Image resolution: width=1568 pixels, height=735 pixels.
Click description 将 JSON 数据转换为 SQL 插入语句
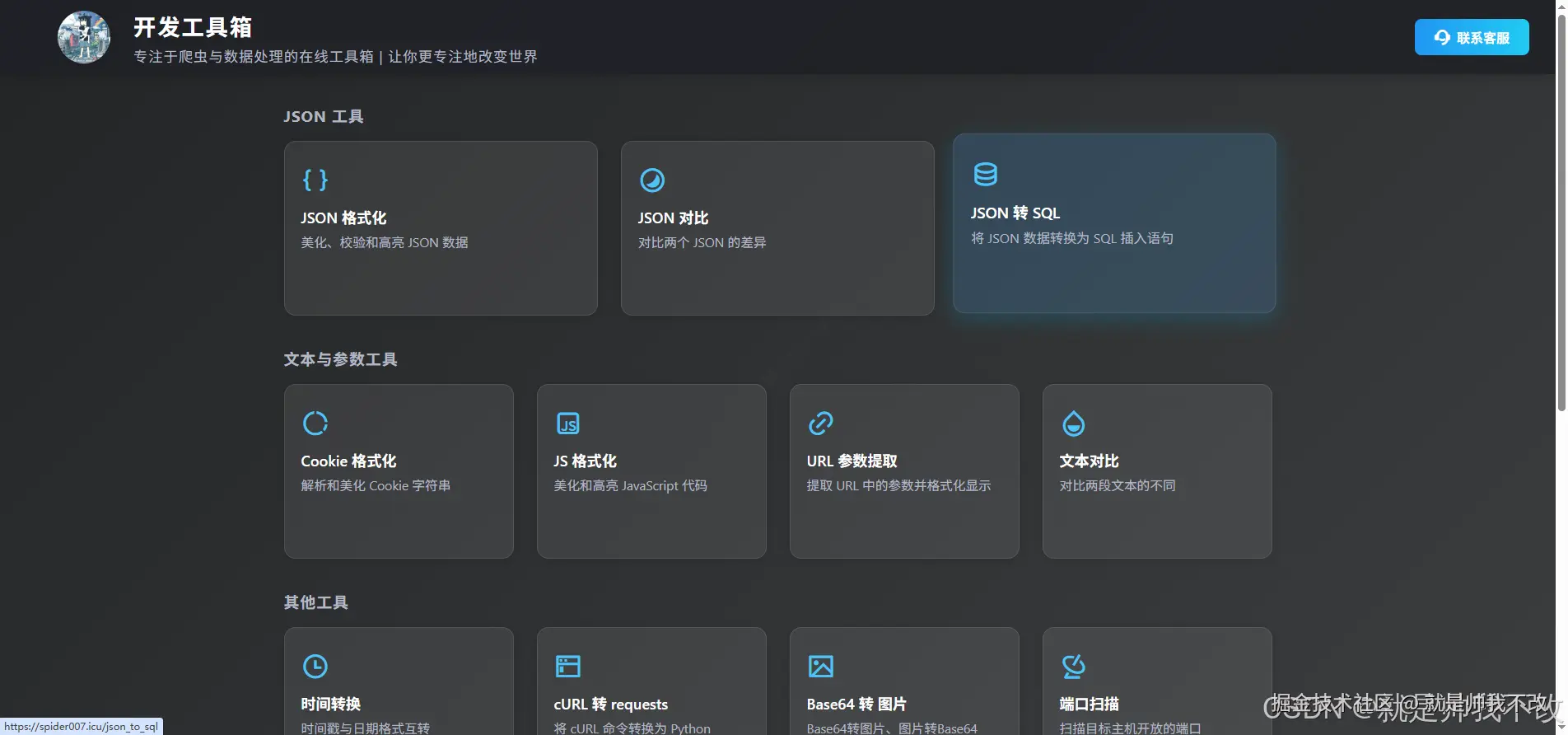click(1071, 238)
